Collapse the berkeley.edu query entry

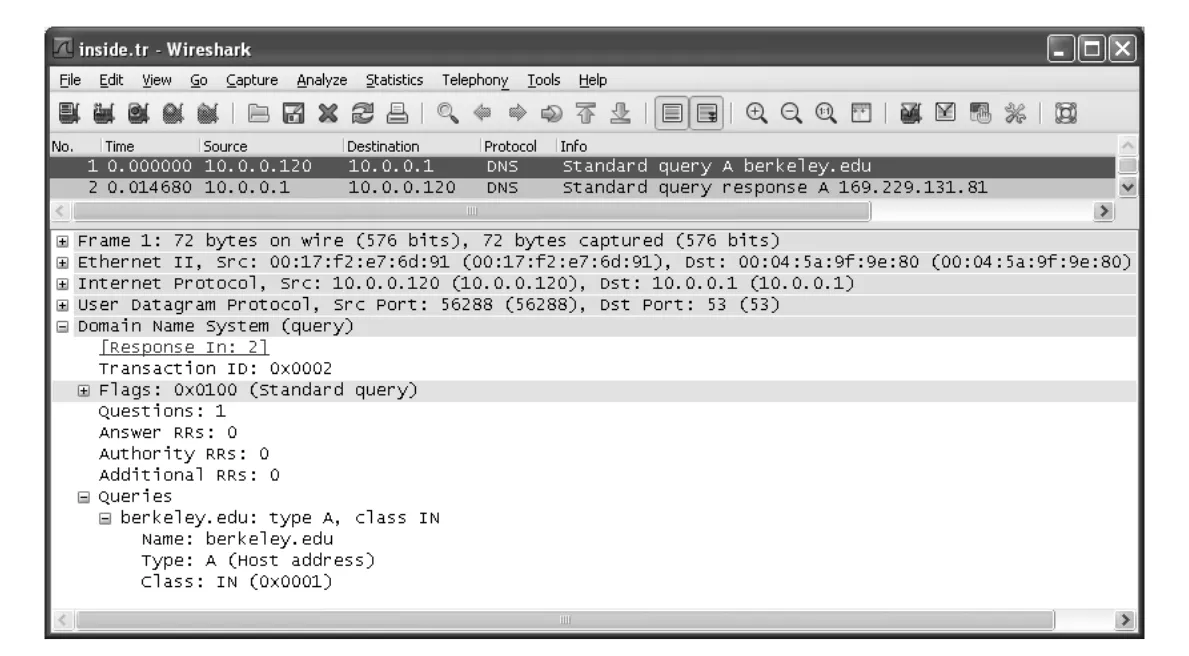(x=105, y=518)
